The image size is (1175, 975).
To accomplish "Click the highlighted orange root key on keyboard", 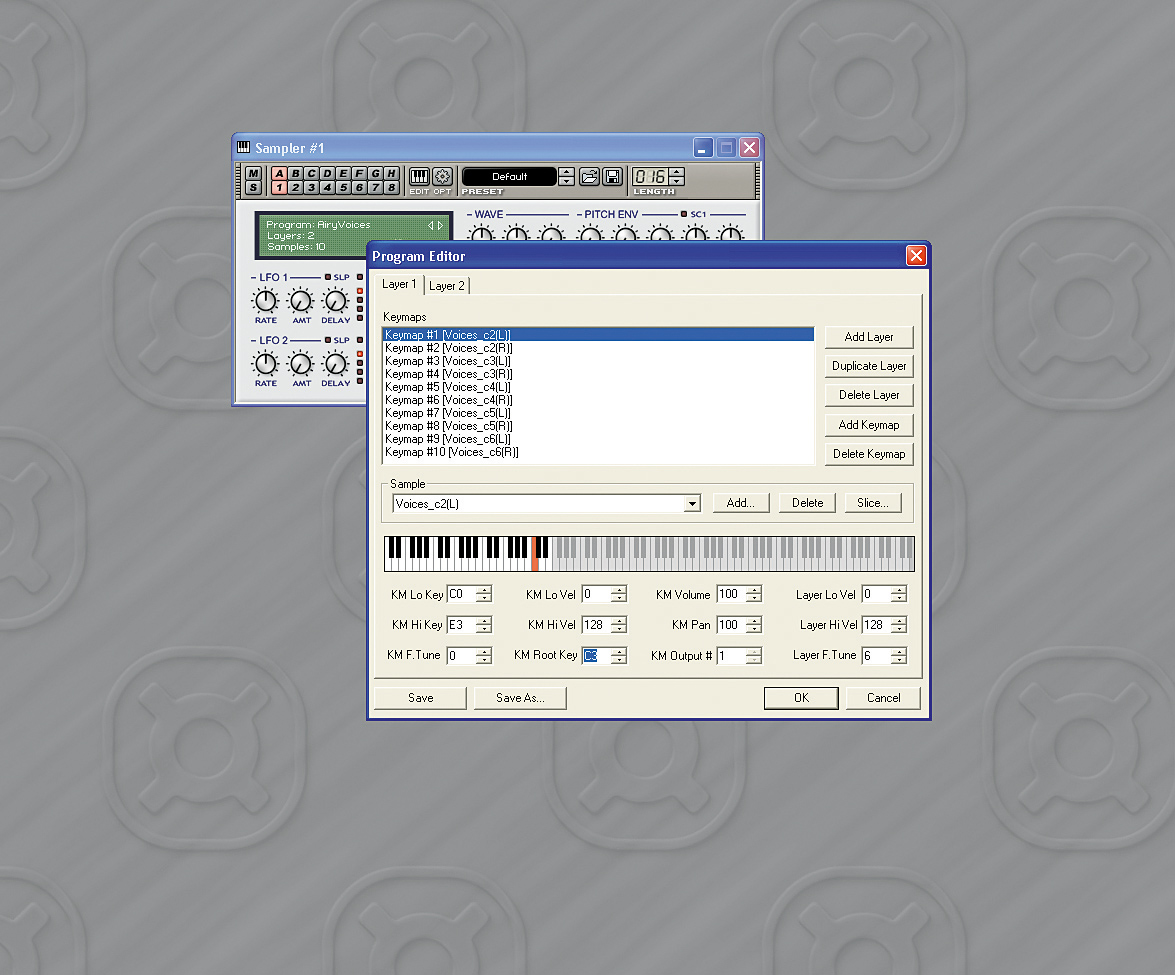I will (535, 556).
